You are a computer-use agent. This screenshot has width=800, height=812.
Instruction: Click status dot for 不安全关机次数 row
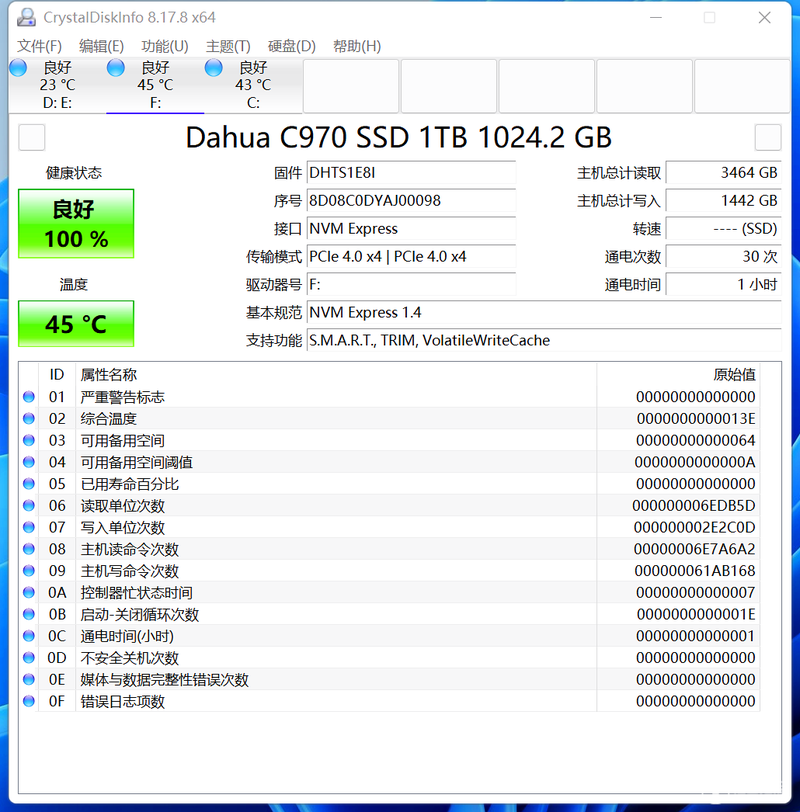29,658
